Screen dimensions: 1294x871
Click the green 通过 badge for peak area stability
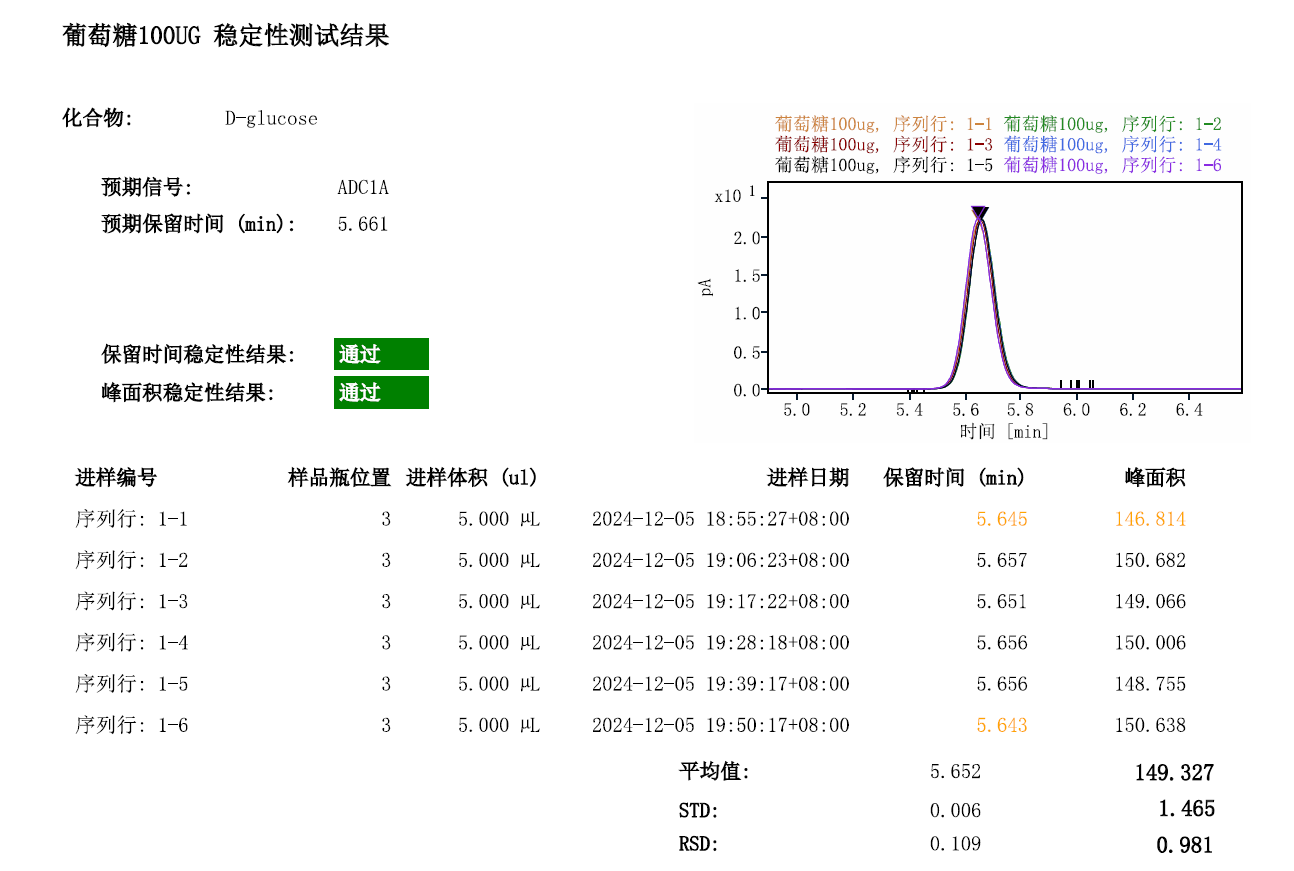(381, 392)
